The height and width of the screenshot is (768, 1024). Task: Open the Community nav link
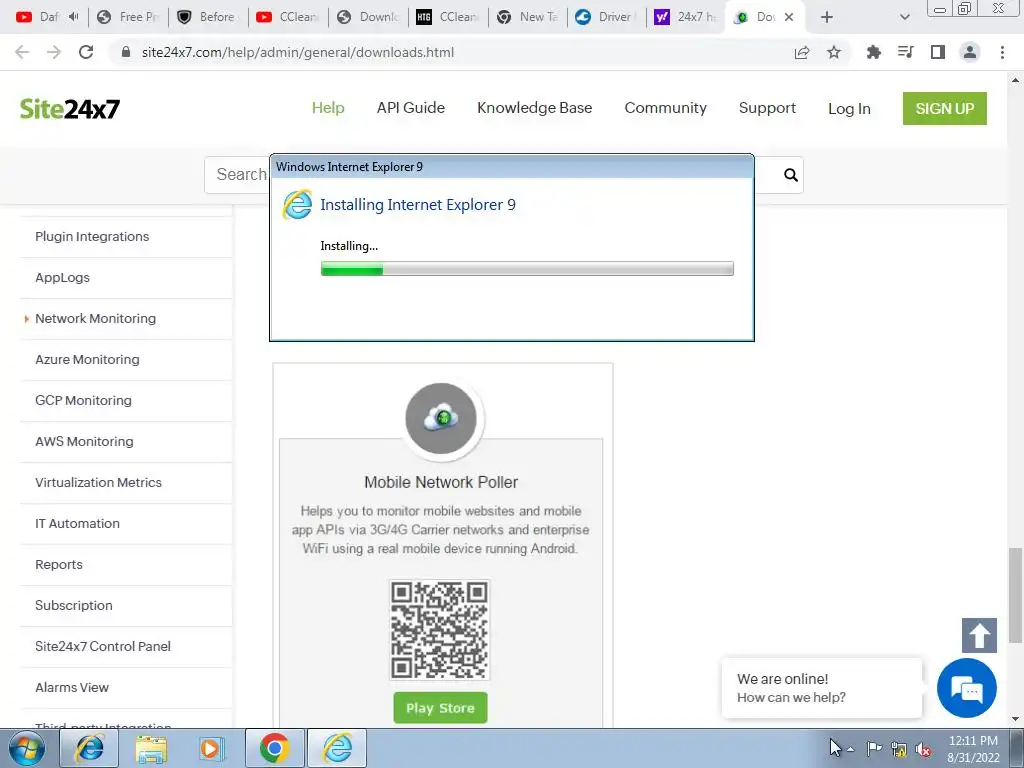pos(665,108)
